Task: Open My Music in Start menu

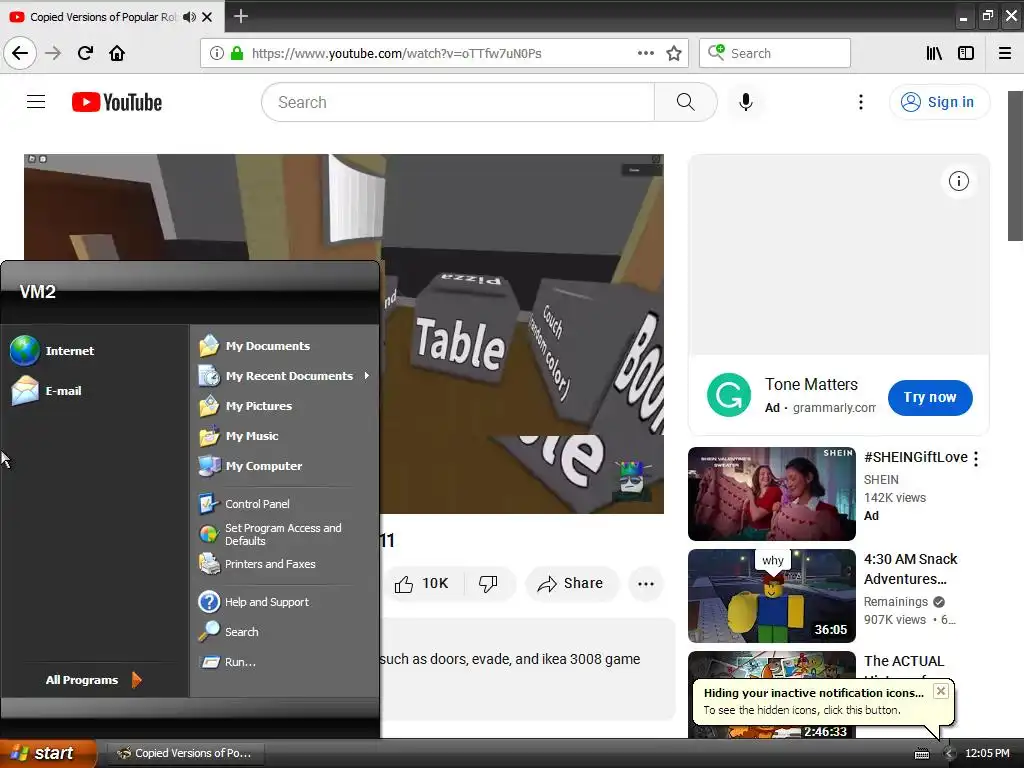Action: point(239,436)
